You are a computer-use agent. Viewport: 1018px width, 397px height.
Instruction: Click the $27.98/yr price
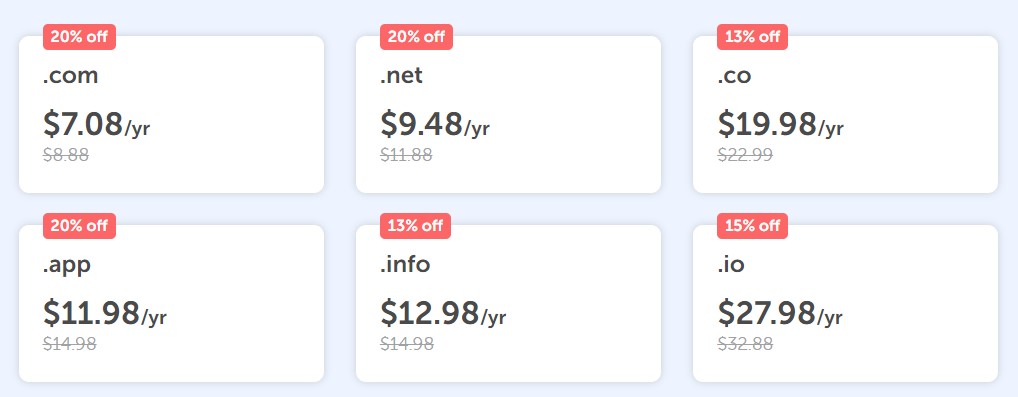click(x=780, y=313)
